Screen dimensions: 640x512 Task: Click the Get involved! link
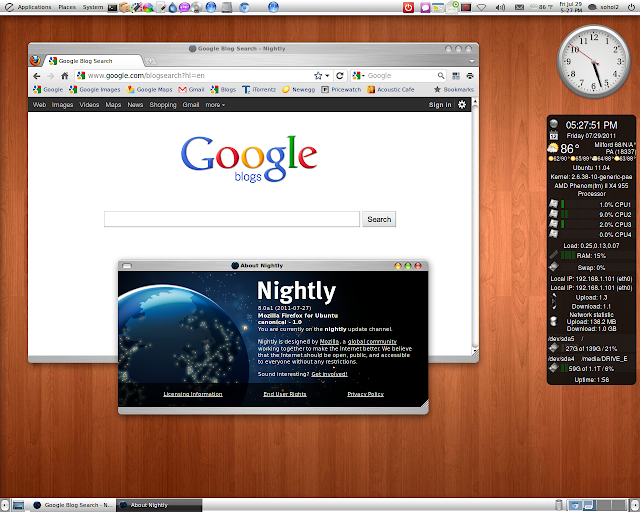(329, 374)
